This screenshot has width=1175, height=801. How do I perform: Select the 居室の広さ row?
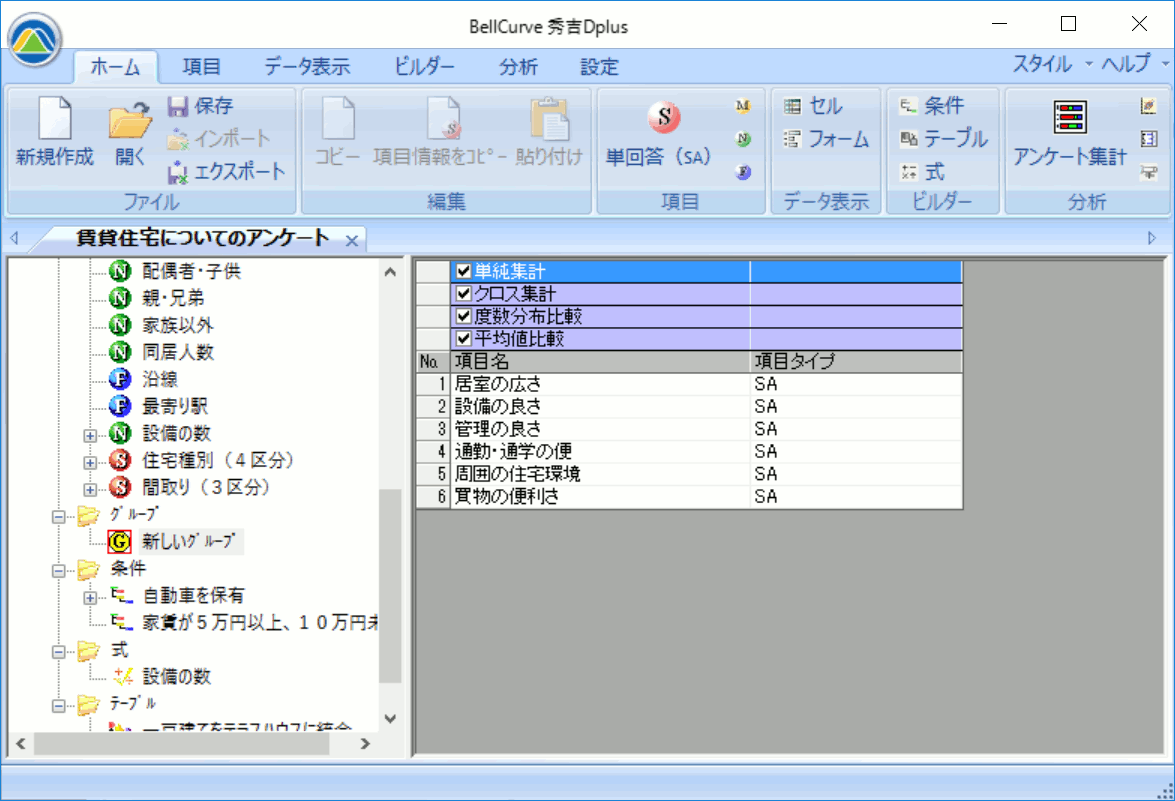pos(689,384)
